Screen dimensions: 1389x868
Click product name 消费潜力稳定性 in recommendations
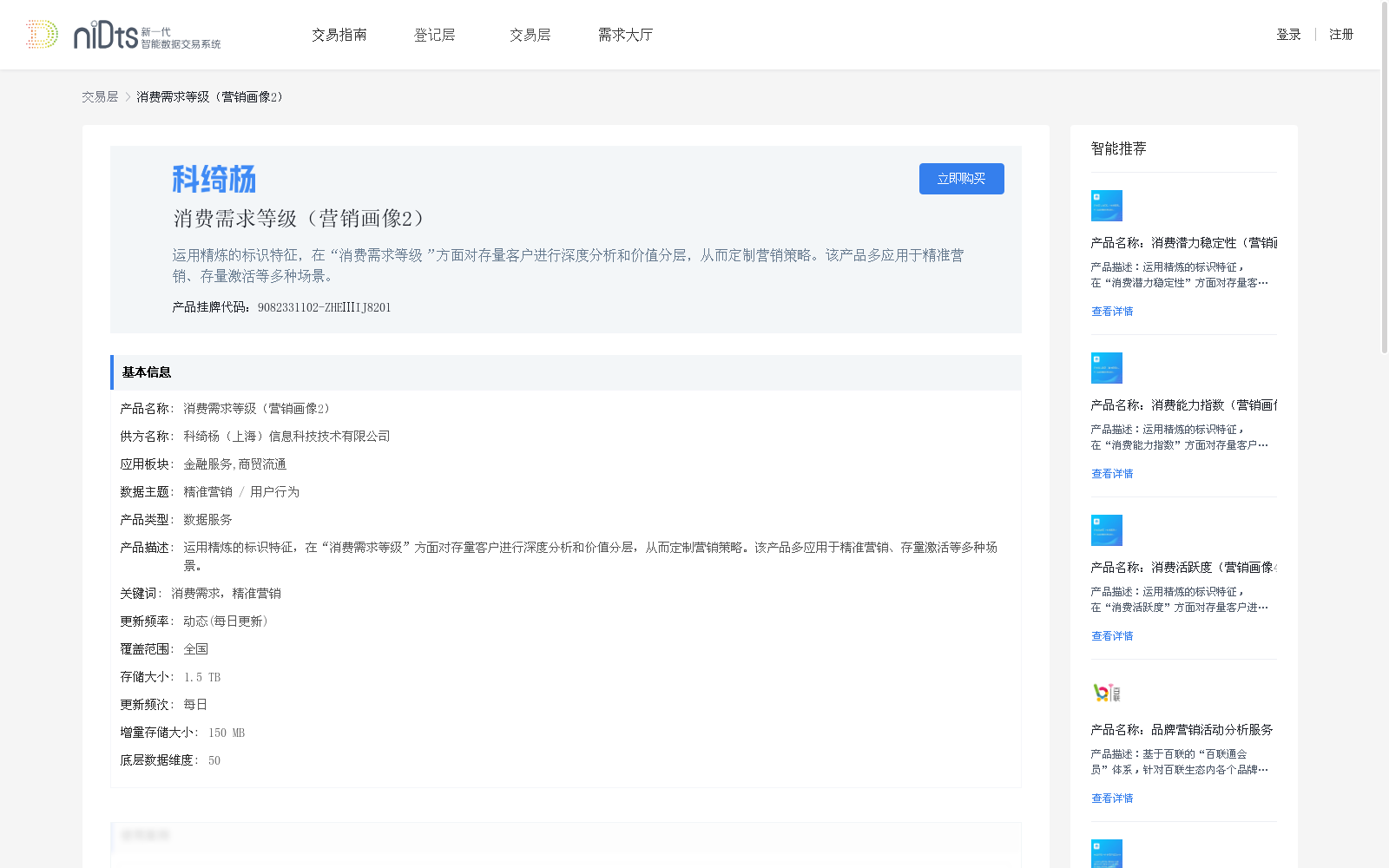[1184, 243]
